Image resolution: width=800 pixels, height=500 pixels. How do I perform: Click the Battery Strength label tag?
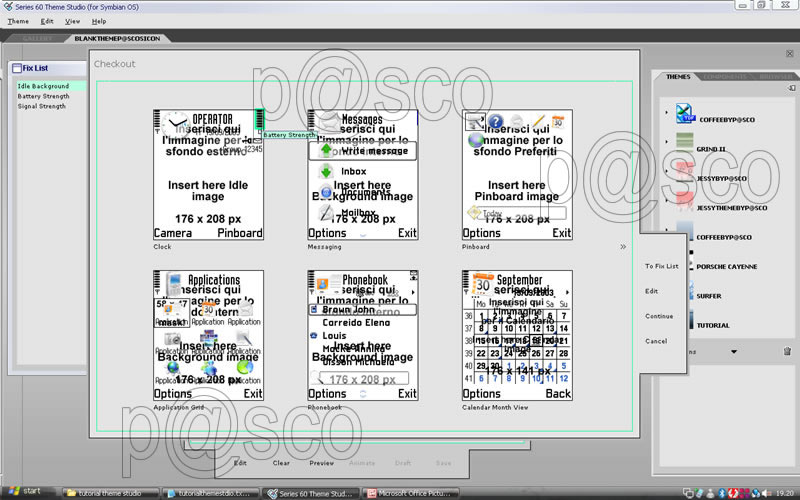[289, 135]
